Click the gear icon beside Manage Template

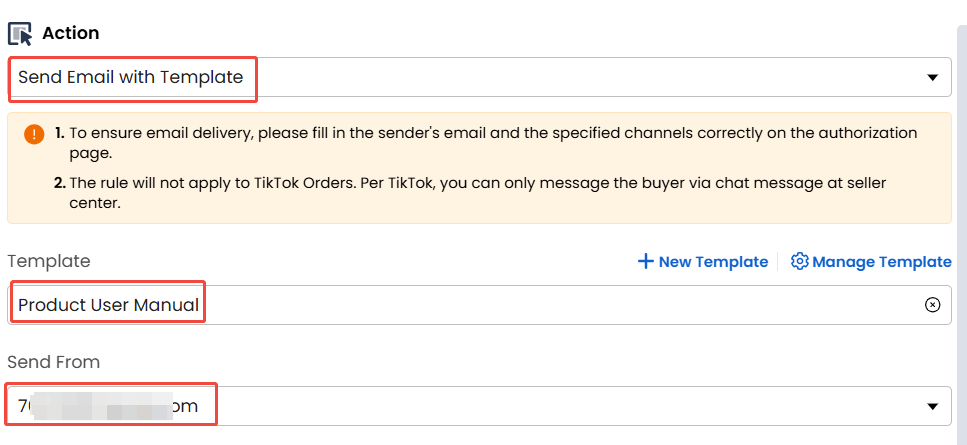coord(799,261)
